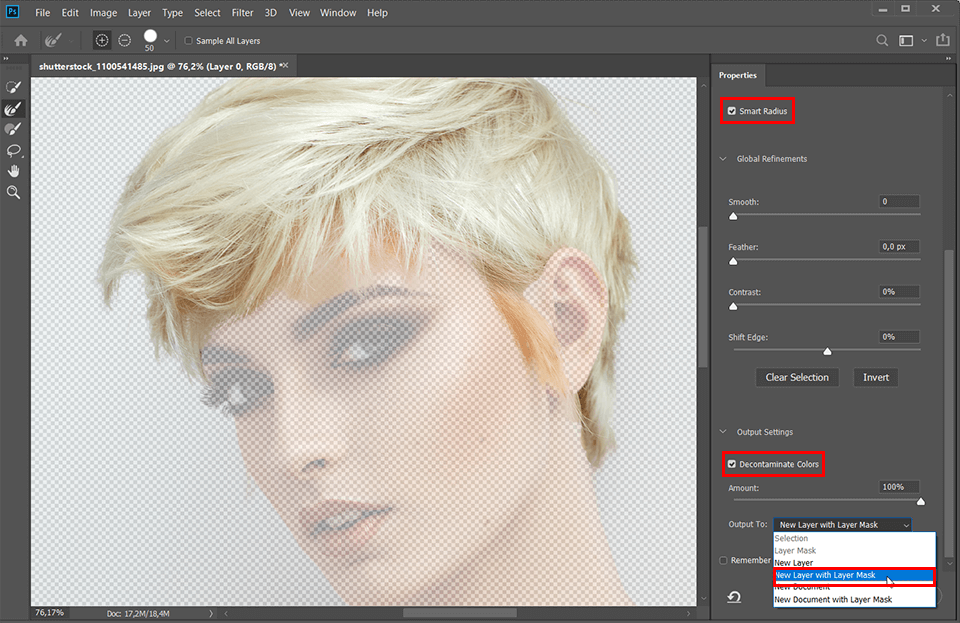Collapse the Global Refinements section
The image size is (960, 623).
tap(722, 158)
